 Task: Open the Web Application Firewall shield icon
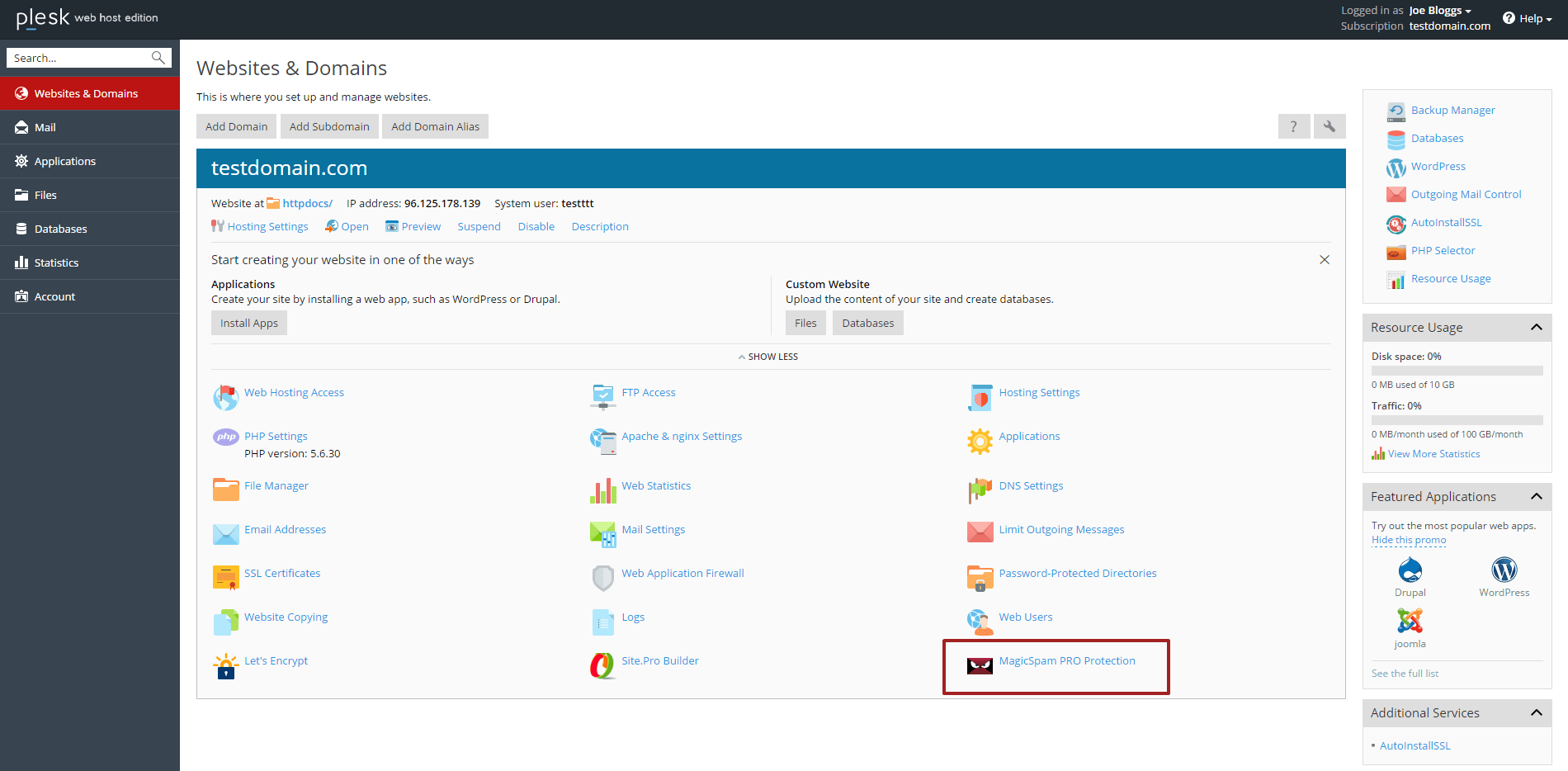coord(603,578)
